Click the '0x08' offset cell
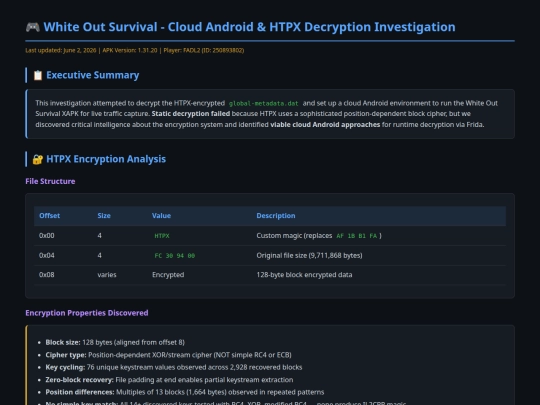This screenshot has width=540, height=405. tap(46, 275)
